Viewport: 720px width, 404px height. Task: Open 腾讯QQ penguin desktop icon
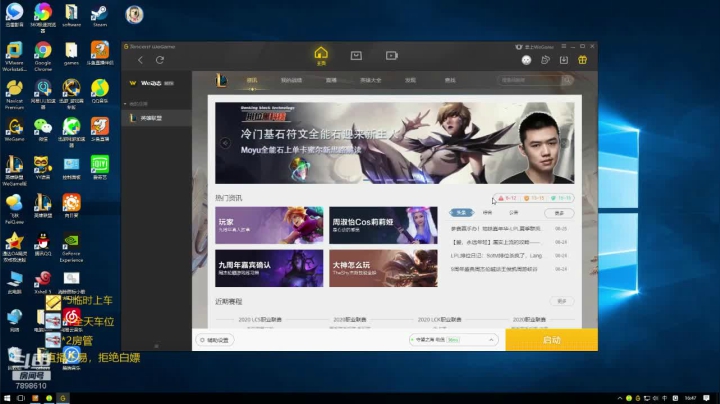point(43,244)
